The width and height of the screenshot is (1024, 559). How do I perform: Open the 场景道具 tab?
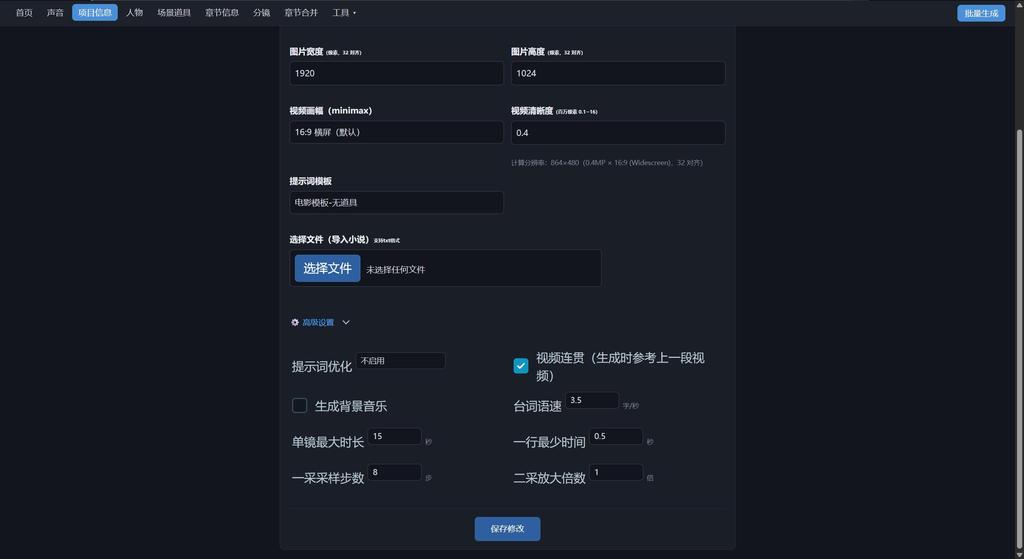pyautogui.click(x=174, y=13)
